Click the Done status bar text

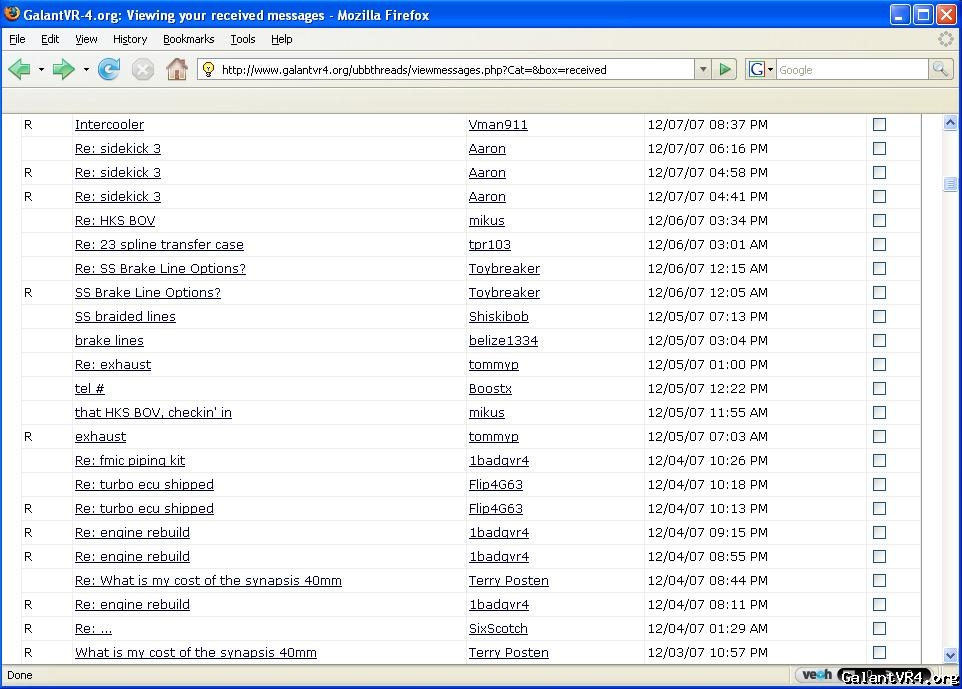pos(20,675)
